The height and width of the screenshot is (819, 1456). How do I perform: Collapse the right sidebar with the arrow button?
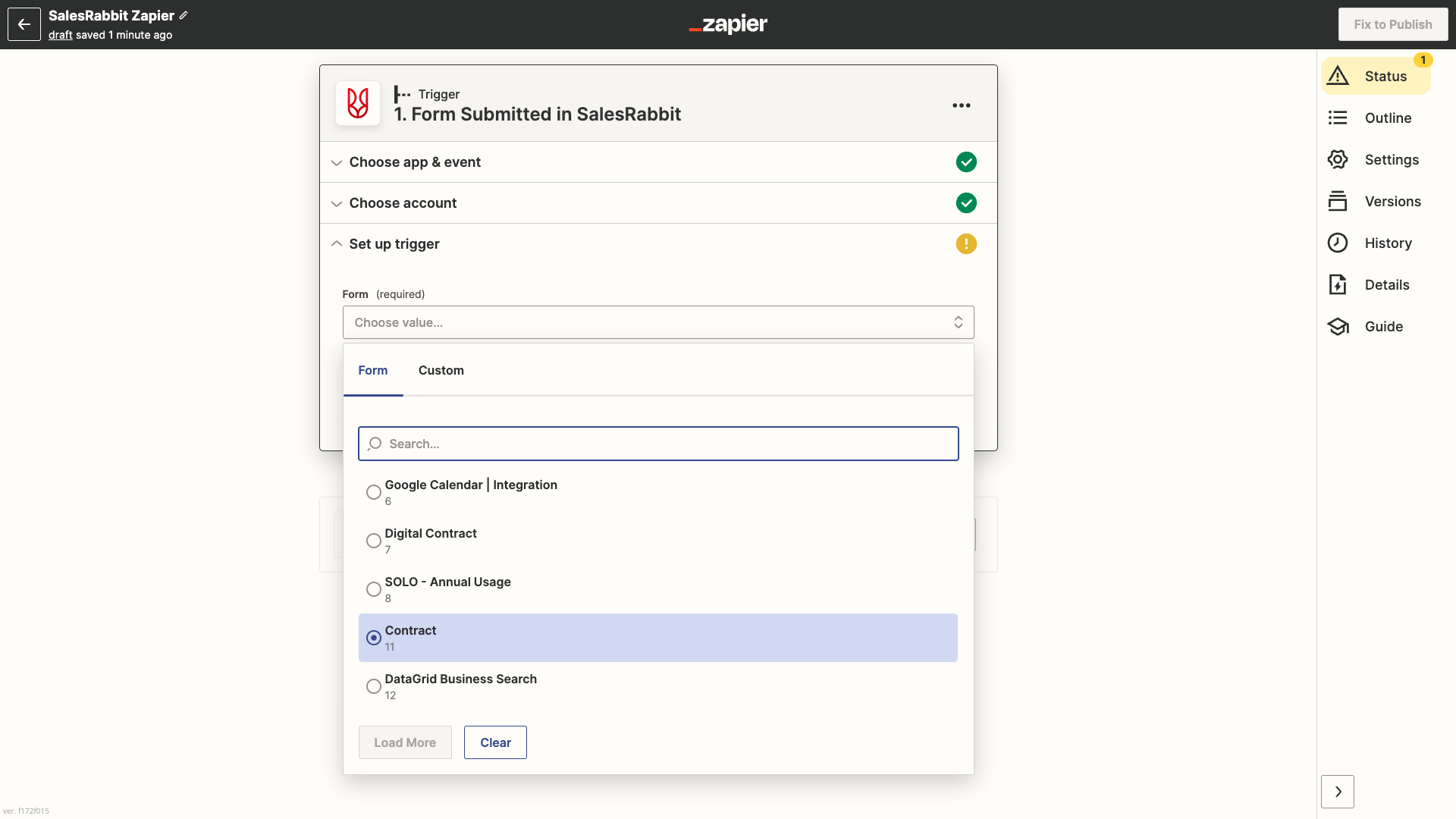(1338, 792)
